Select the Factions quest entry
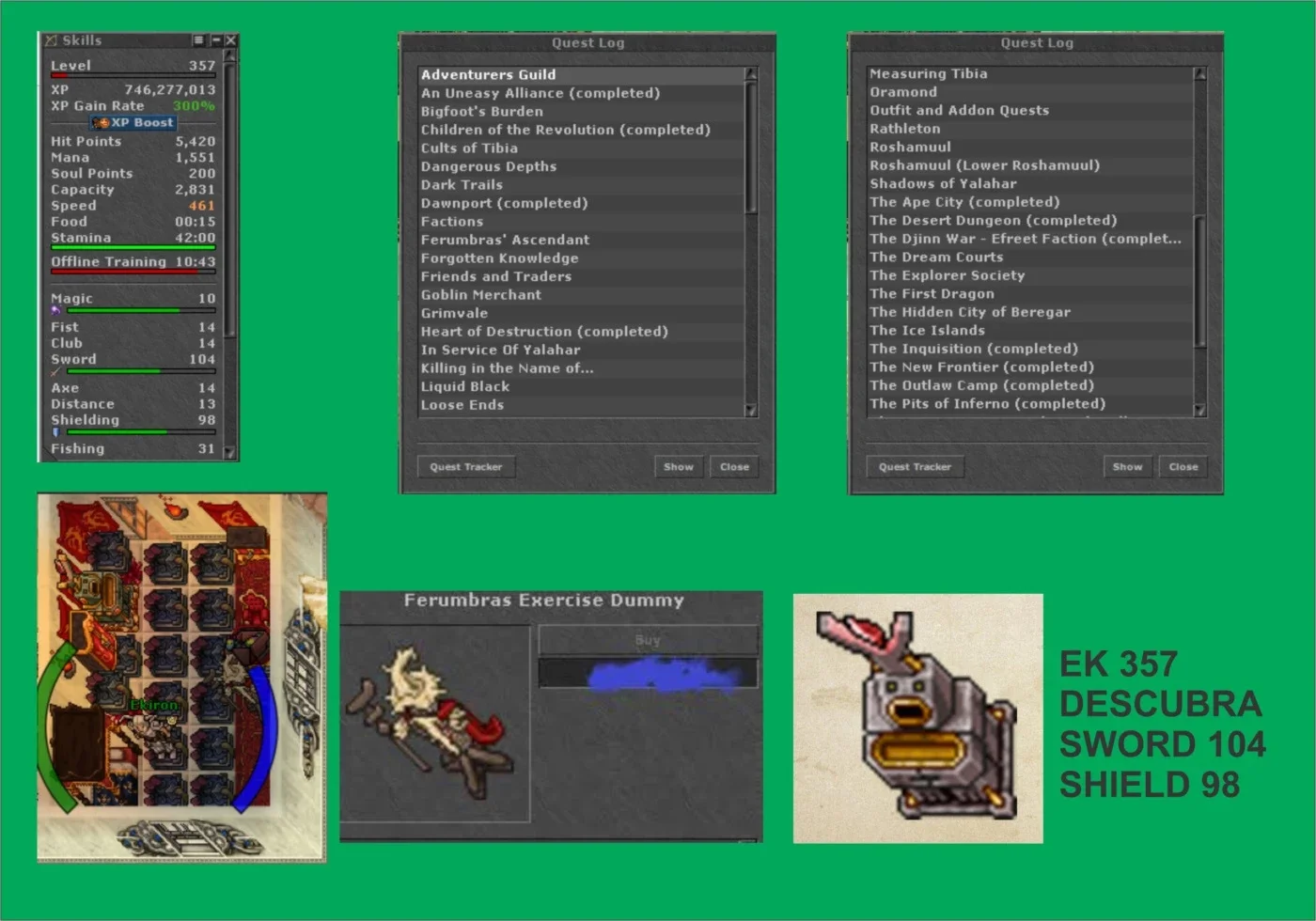Viewport: 1316px width, 921px height. click(581, 221)
